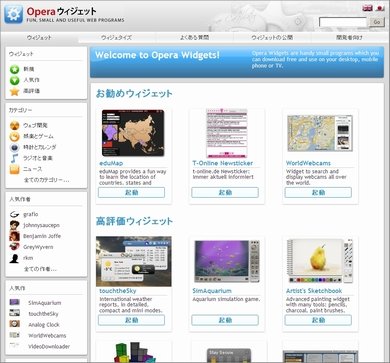This screenshot has width=390, height=363.
Task: Open the touchtheSky title link under 高評価ウィジェット
Action: (118, 291)
